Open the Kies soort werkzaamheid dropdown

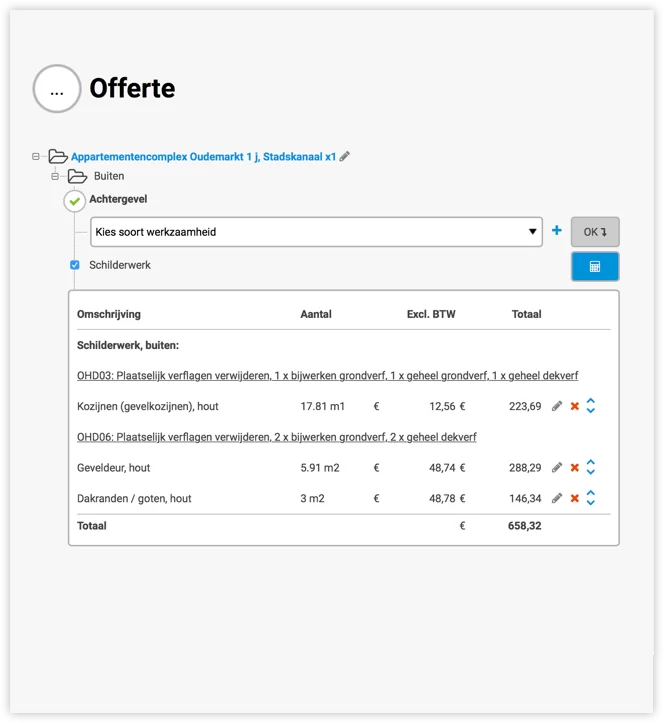pyautogui.click(x=315, y=232)
